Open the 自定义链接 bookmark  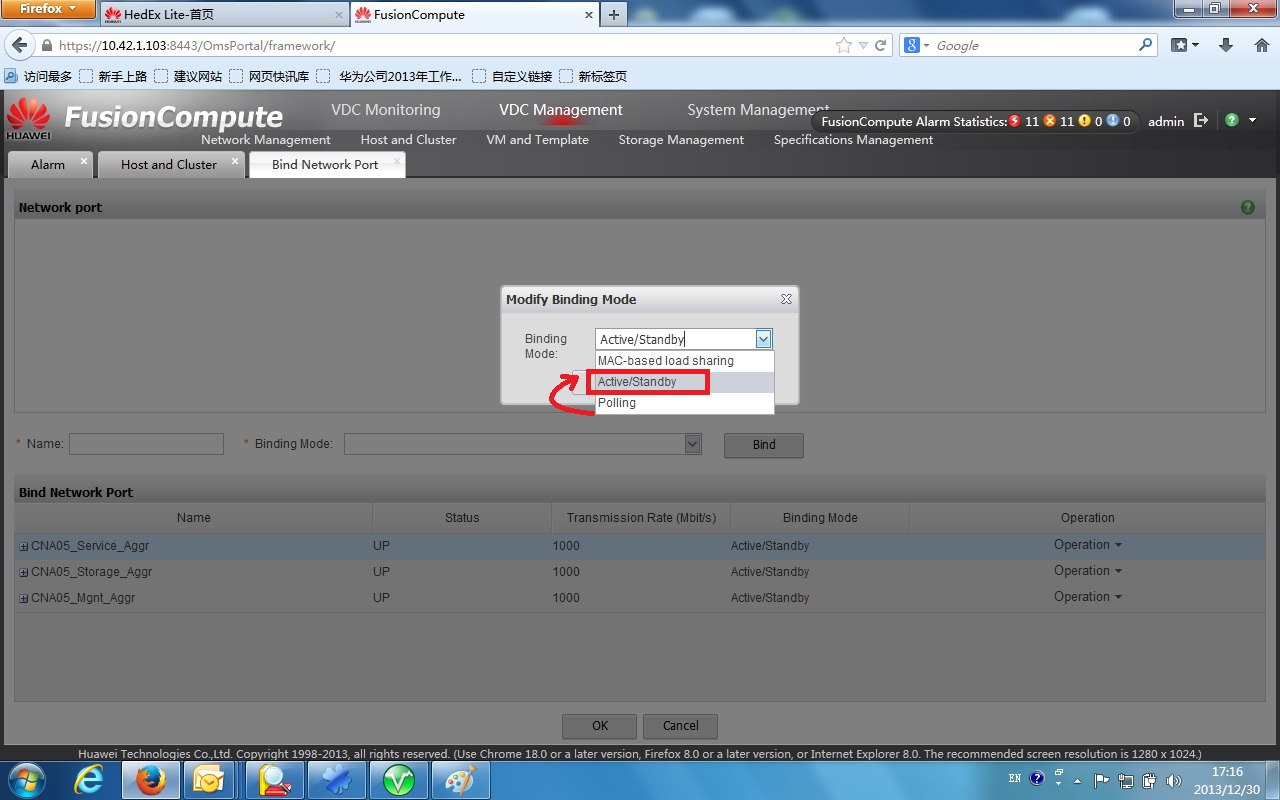tap(512, 76)
